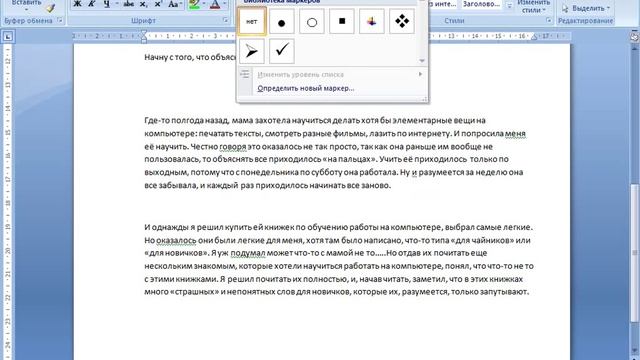
Task: Open 'Выделить' dropdown in Редактирование
Action: point(586,8)
